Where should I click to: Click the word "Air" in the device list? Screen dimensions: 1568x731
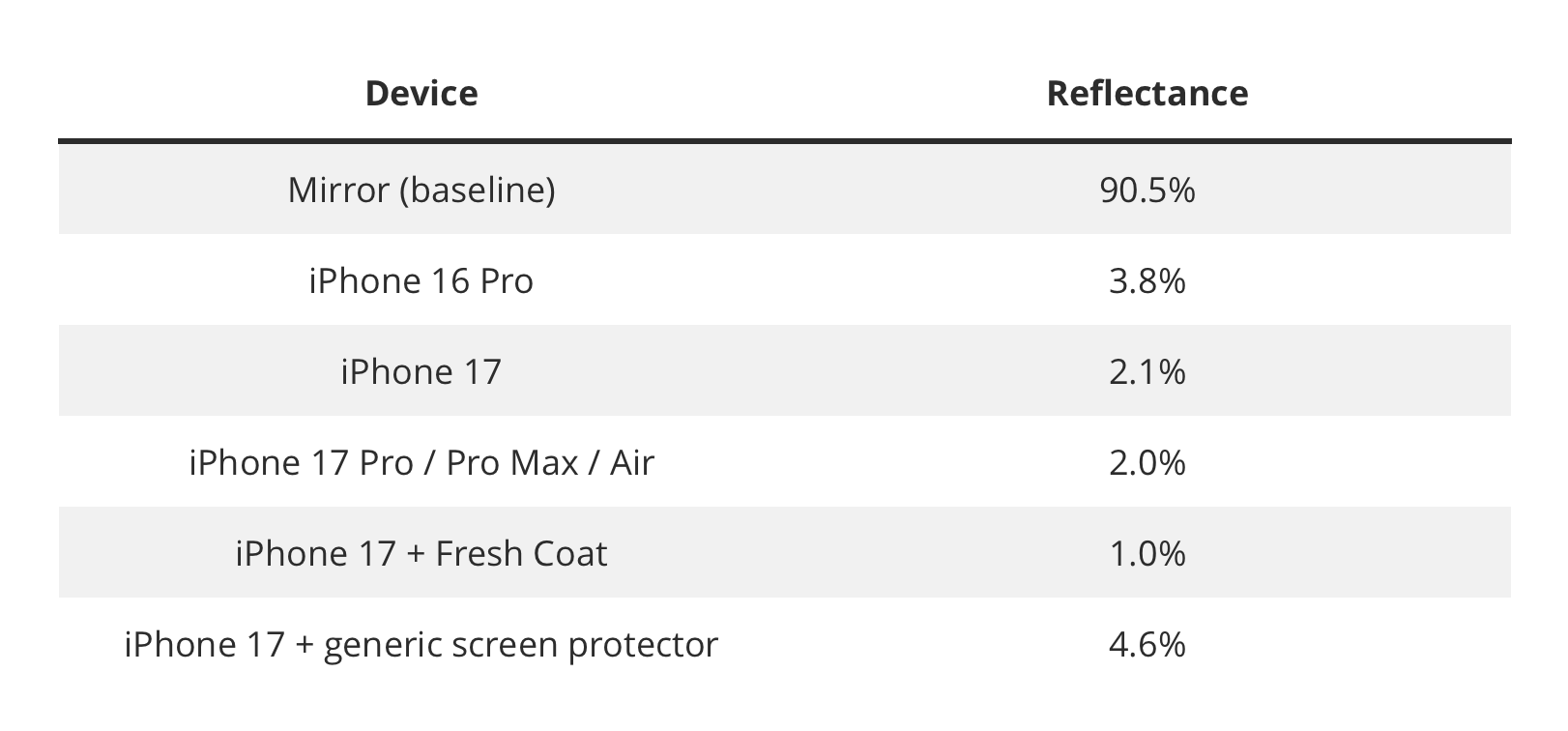632,463
